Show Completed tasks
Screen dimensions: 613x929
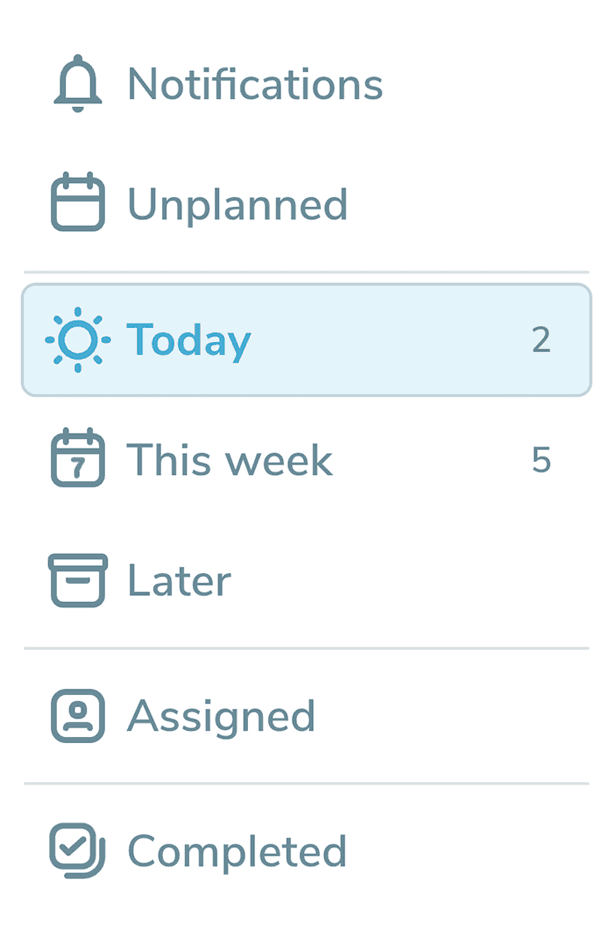(x=236, y=851)
